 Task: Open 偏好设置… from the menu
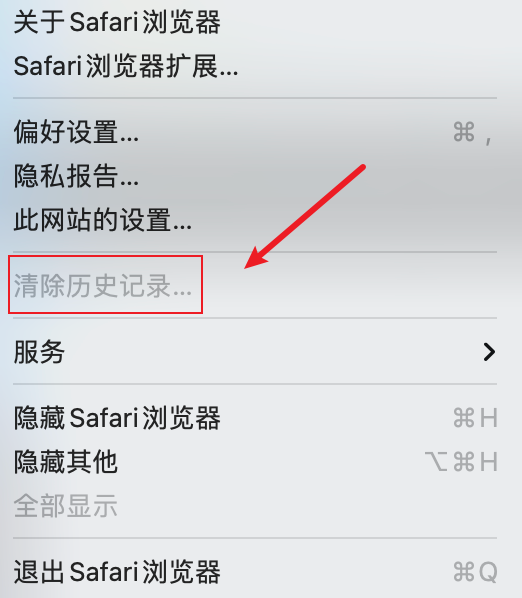tap(255, 132)
